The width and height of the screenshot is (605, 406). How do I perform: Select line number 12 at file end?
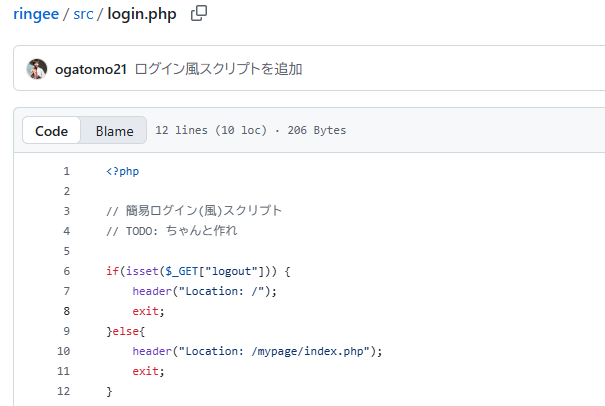click(x=64, y=391)
